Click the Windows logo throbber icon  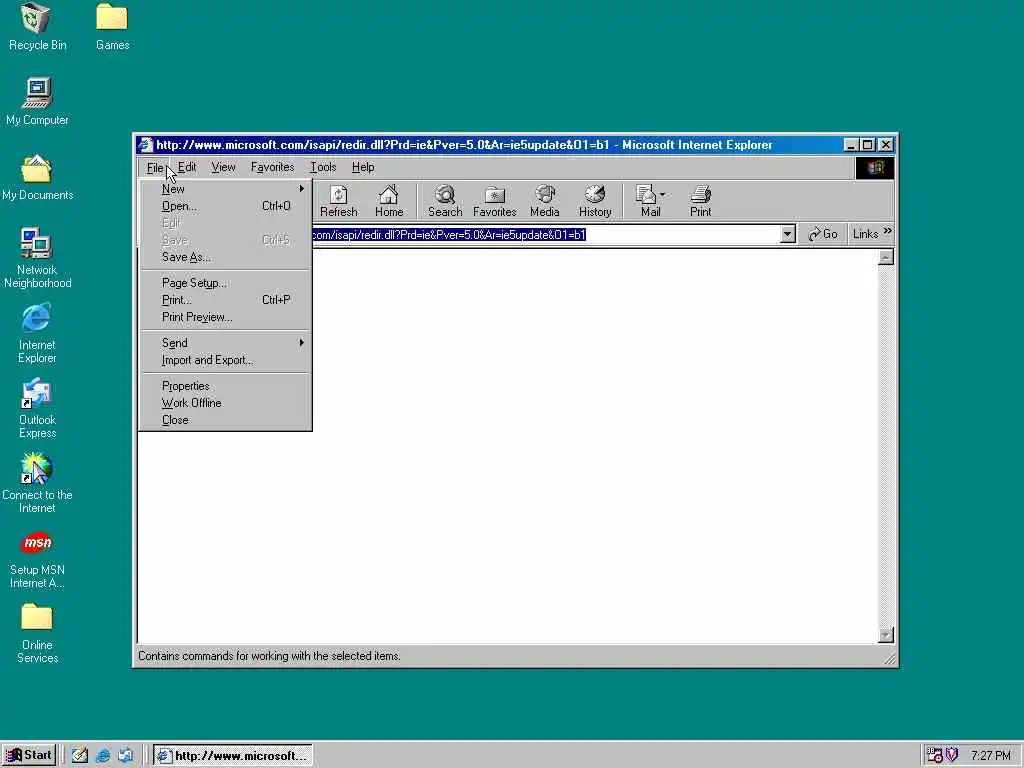[875, 168]
